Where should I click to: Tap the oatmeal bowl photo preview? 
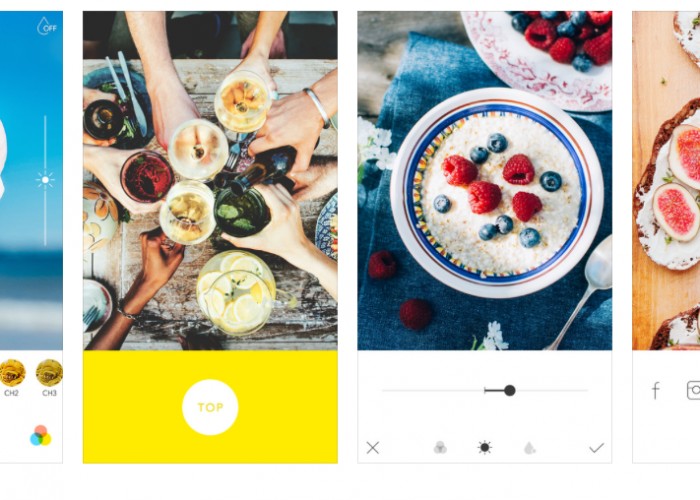coord(485,180)
